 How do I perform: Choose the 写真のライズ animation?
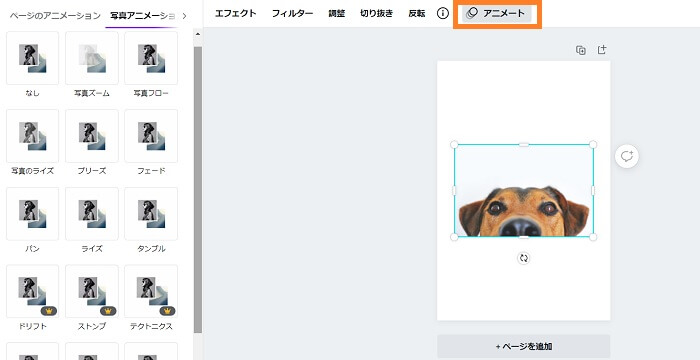[x=33, y=136]
